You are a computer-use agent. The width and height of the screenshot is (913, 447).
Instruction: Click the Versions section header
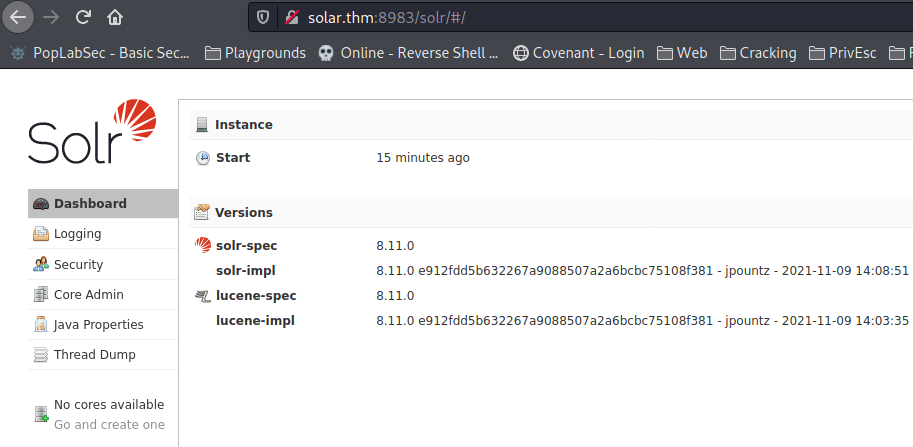[x=551, y=212]
